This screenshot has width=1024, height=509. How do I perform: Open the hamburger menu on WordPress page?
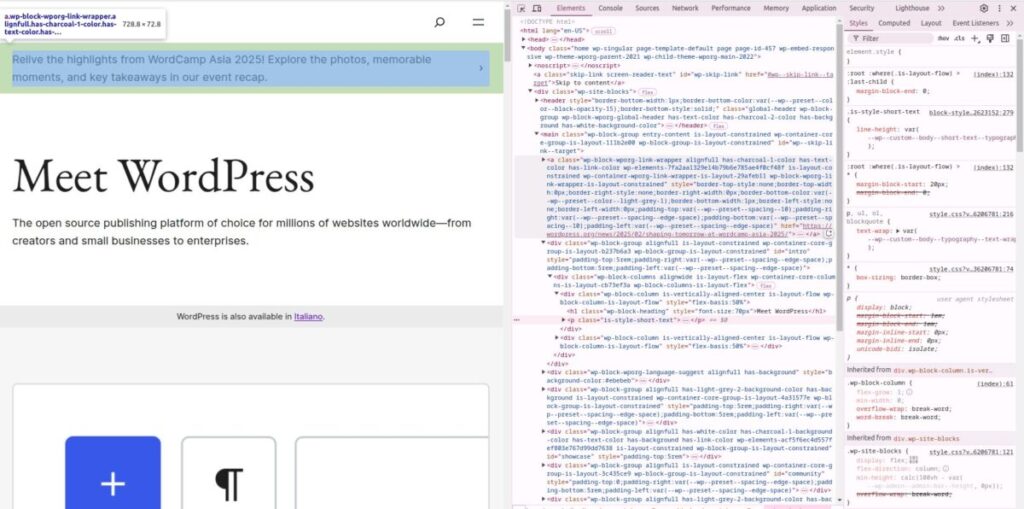click(478, 22)
